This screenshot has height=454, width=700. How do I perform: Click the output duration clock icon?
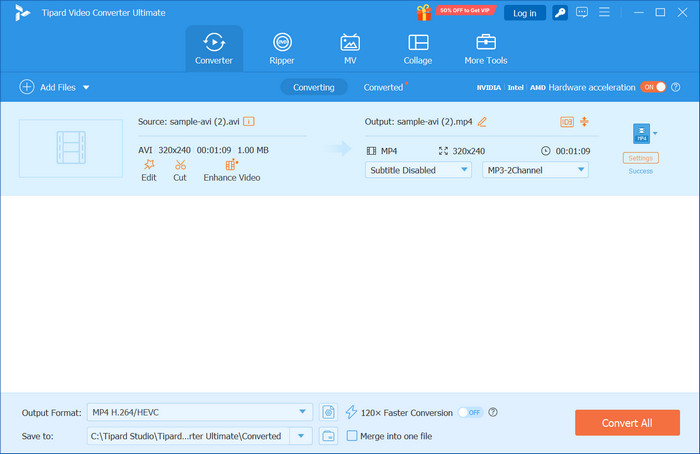tap(546, 151)
